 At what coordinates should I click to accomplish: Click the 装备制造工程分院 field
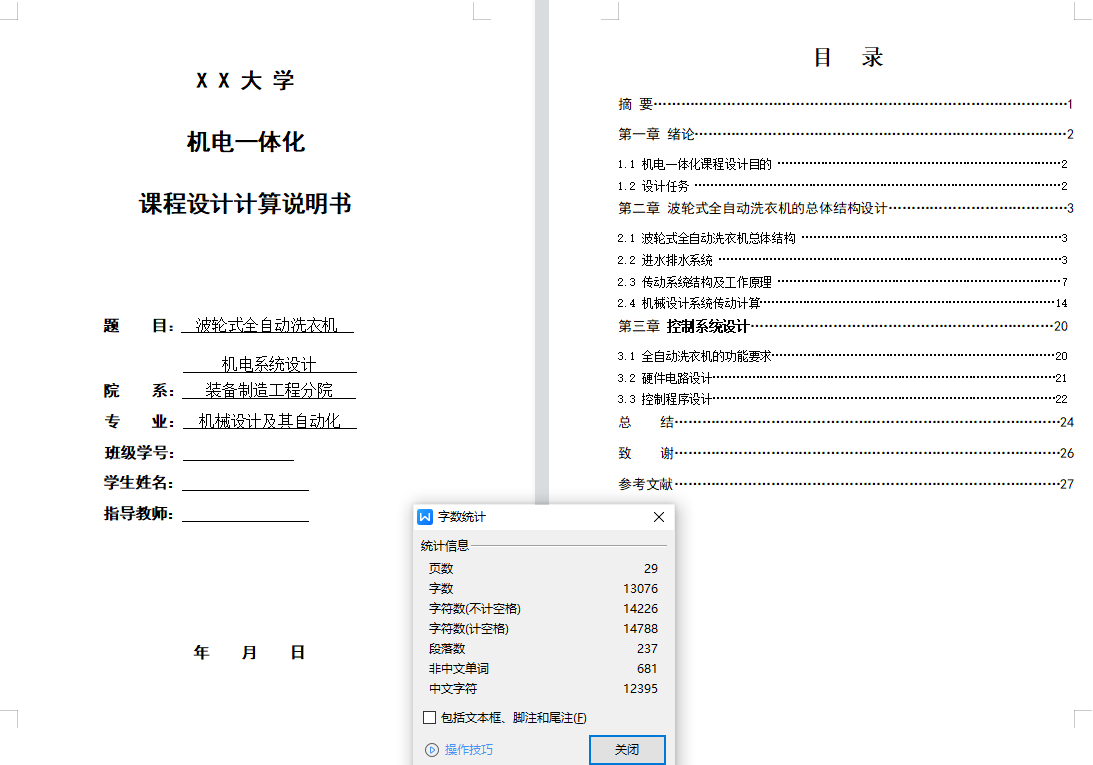click(x=269, y=390)
